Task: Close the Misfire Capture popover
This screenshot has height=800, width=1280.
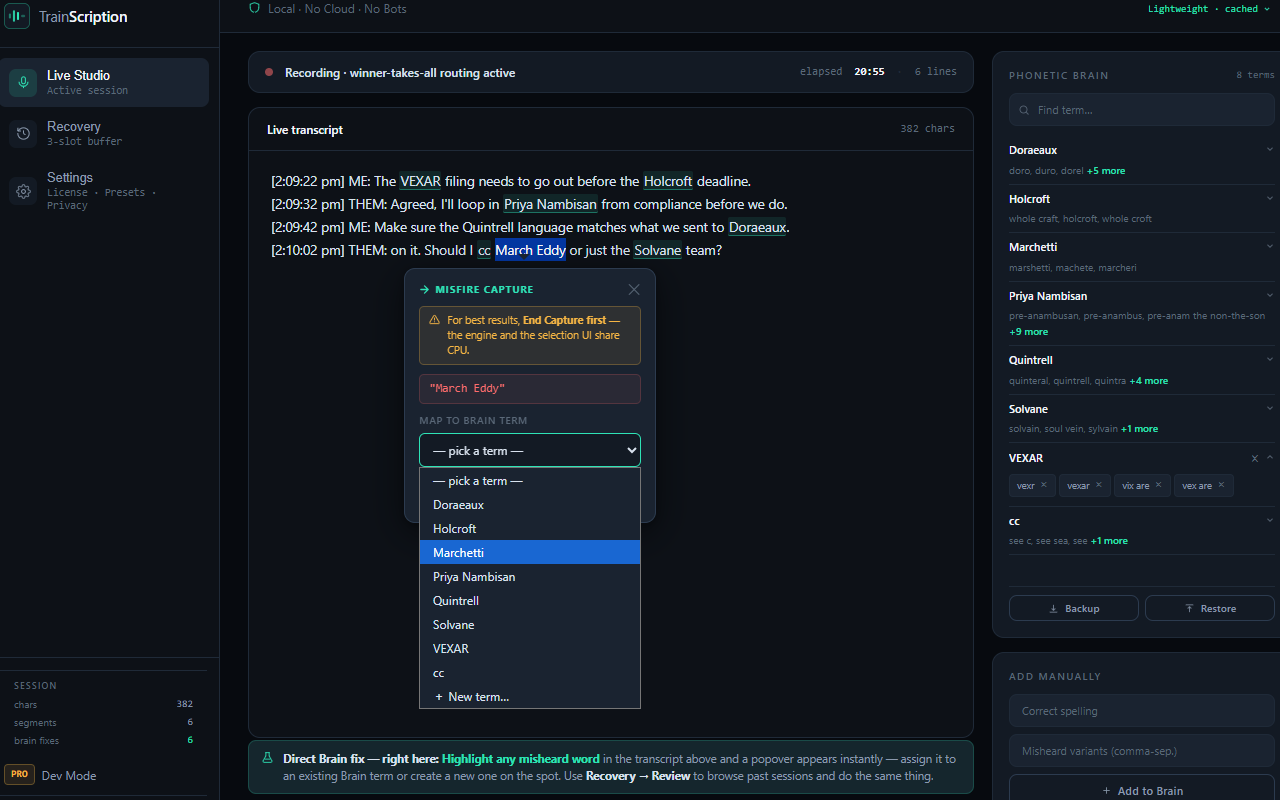Action: (633, 289)
